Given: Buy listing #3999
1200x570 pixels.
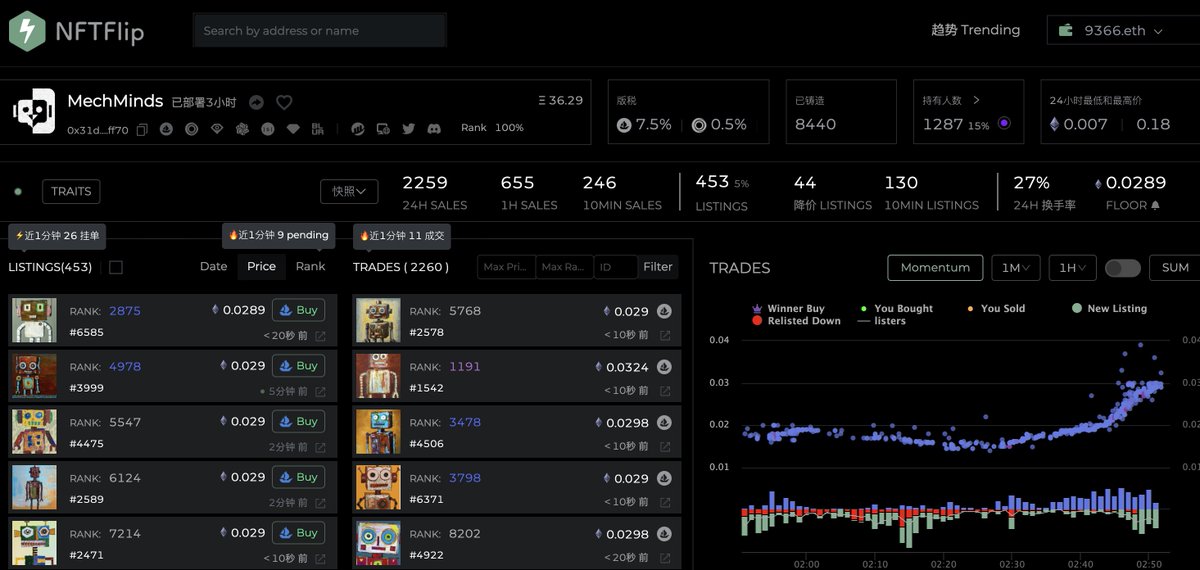Looking at the screenshot, I should pos(298,366).
